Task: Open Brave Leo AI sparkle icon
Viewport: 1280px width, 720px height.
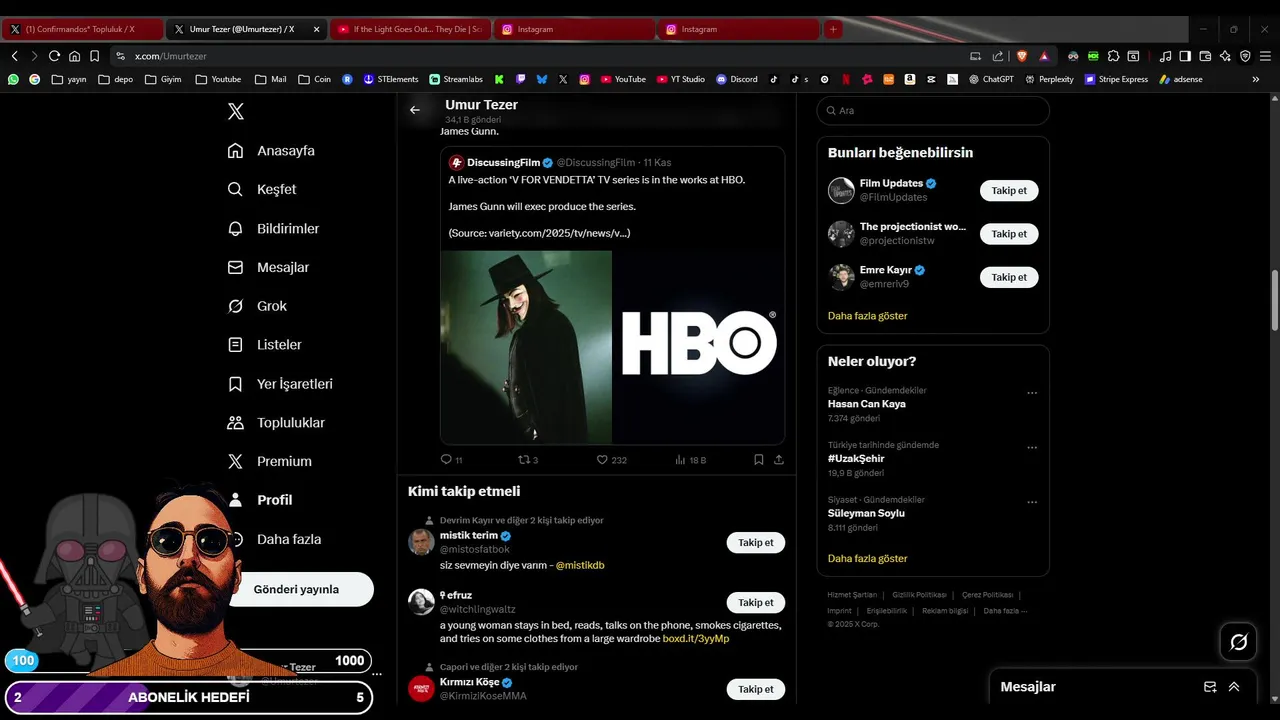Action: click(1225, 56)
